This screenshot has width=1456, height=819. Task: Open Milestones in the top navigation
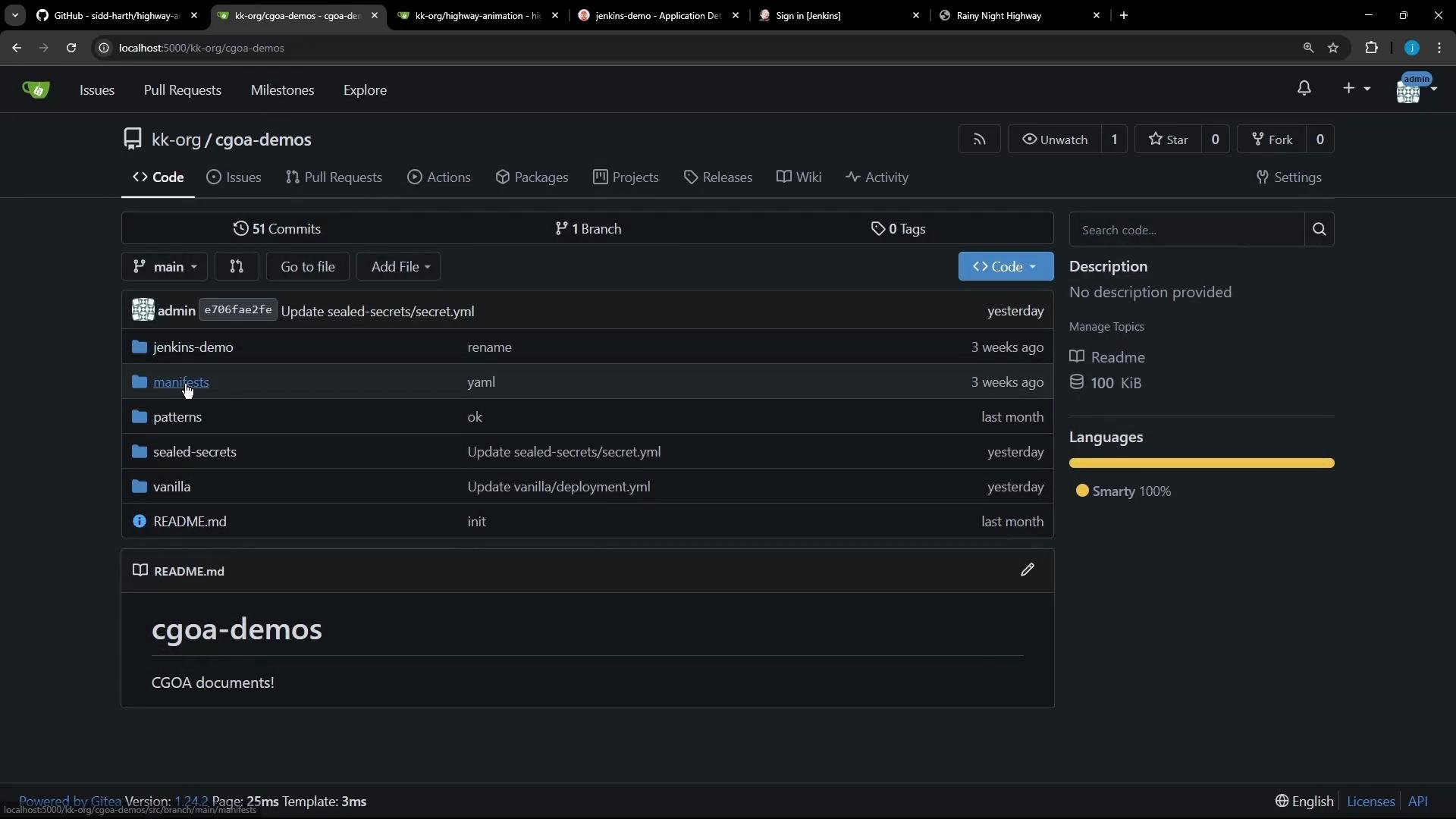coord(282,90)
